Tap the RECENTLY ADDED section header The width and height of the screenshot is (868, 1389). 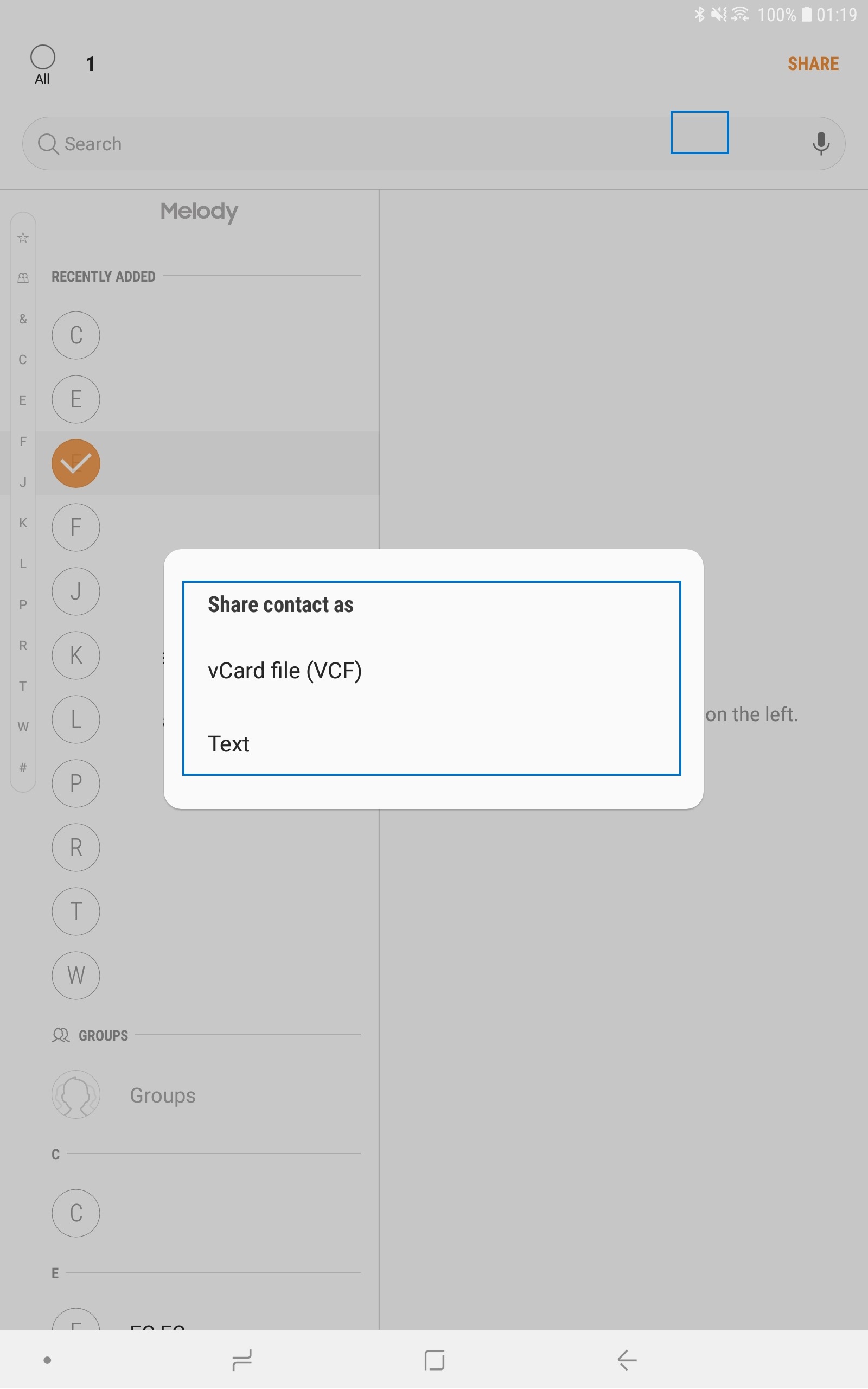click(103, 277)
